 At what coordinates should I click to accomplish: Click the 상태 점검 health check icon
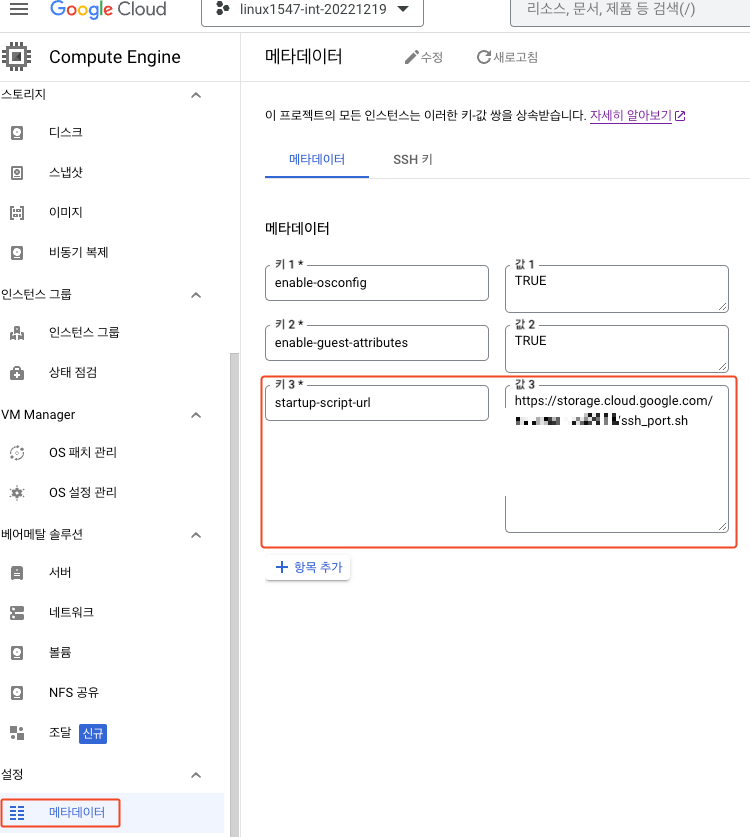(x=17, y=373)
